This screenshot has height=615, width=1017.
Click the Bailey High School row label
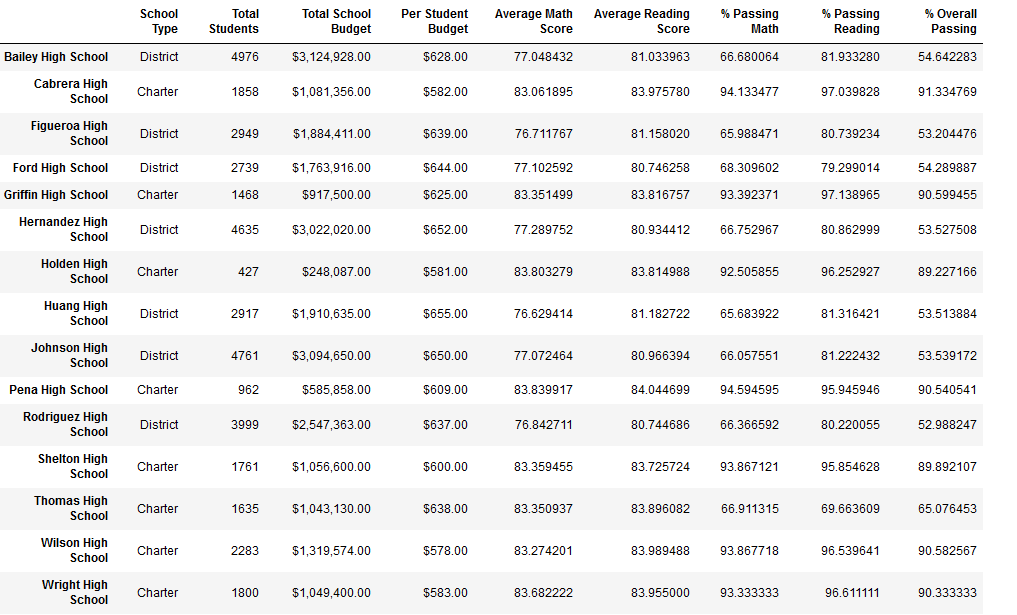(x=56, y=57)
